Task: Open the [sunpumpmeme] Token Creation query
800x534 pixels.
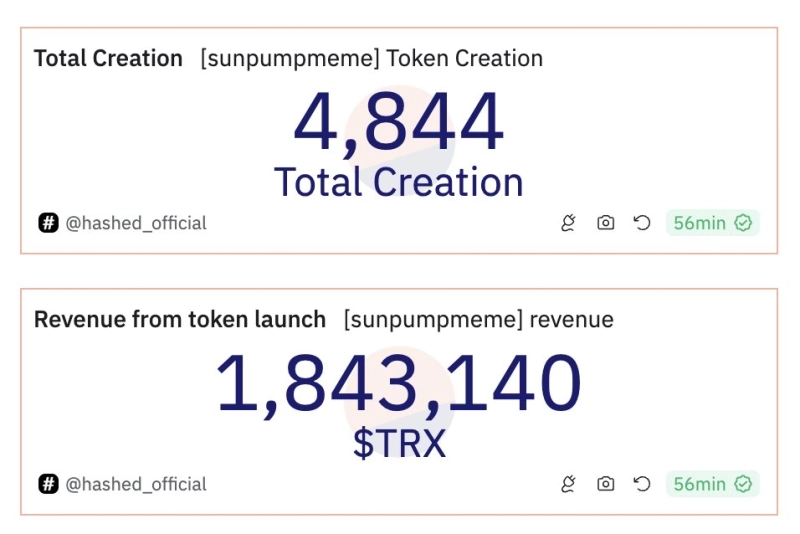Action: point(371,58)
